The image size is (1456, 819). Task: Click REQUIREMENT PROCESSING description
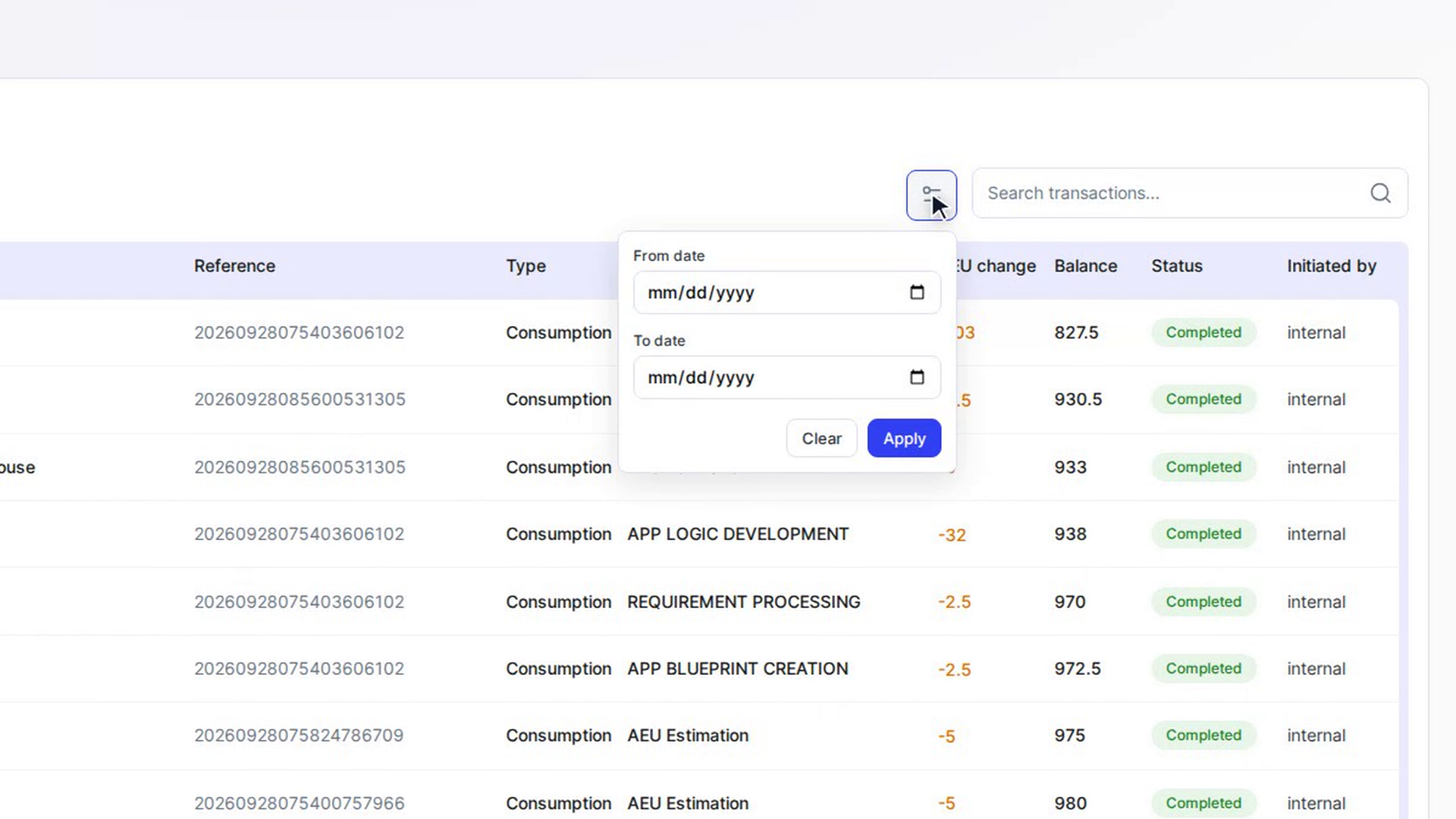[x=743, y=602]
